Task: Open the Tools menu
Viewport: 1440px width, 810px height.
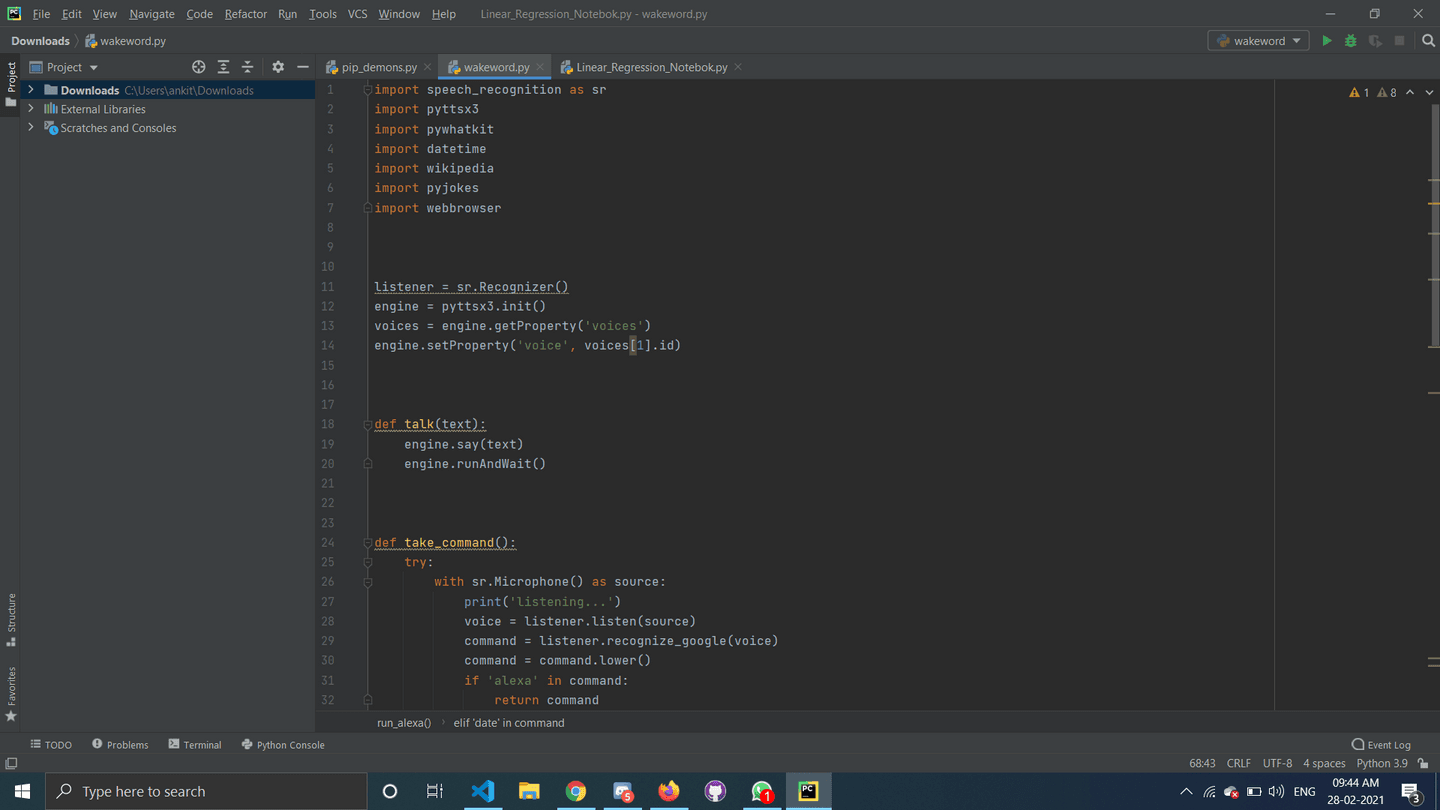Action: [x=322, y=14]
